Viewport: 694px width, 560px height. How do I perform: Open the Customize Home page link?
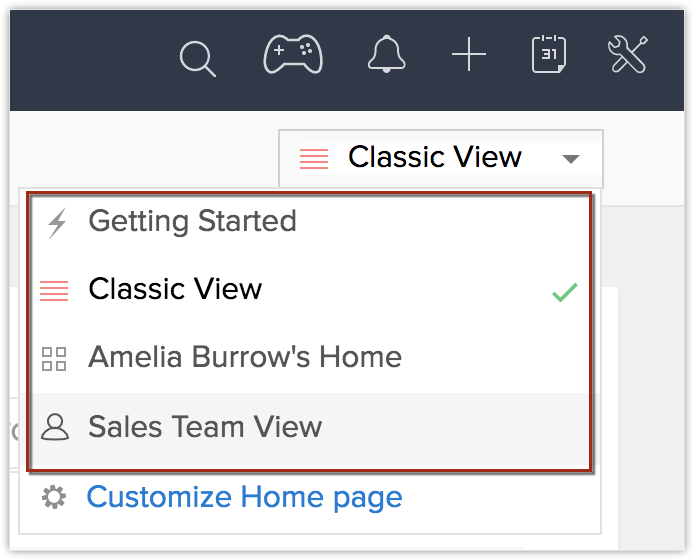[x=244, y=497]
